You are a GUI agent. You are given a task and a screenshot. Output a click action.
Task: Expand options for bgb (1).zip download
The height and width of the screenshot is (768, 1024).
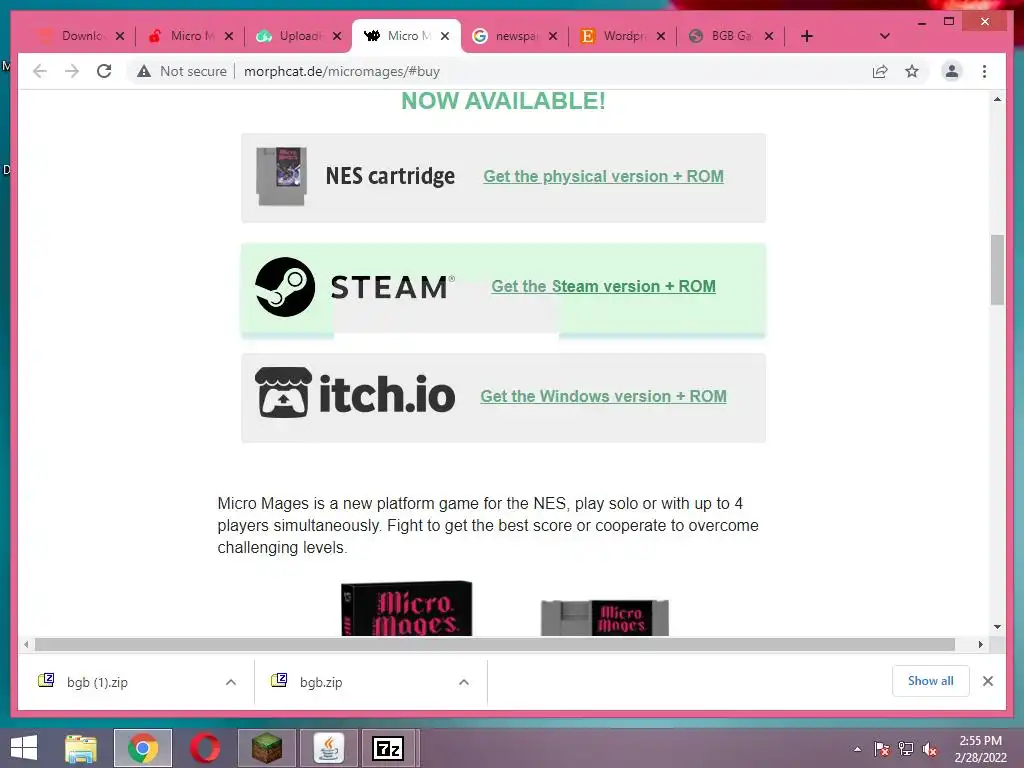pyautogui.click(x=231, y=682)
